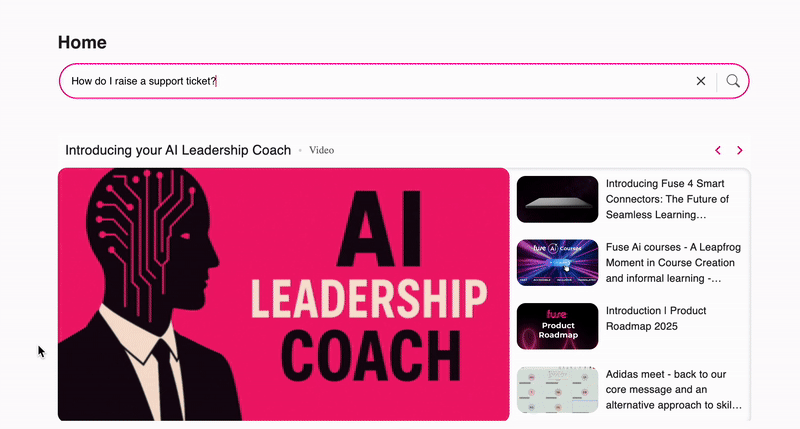Open Product Roadmap thumbnail image
This screenshot has height=429, width=800.
(558, 326)
